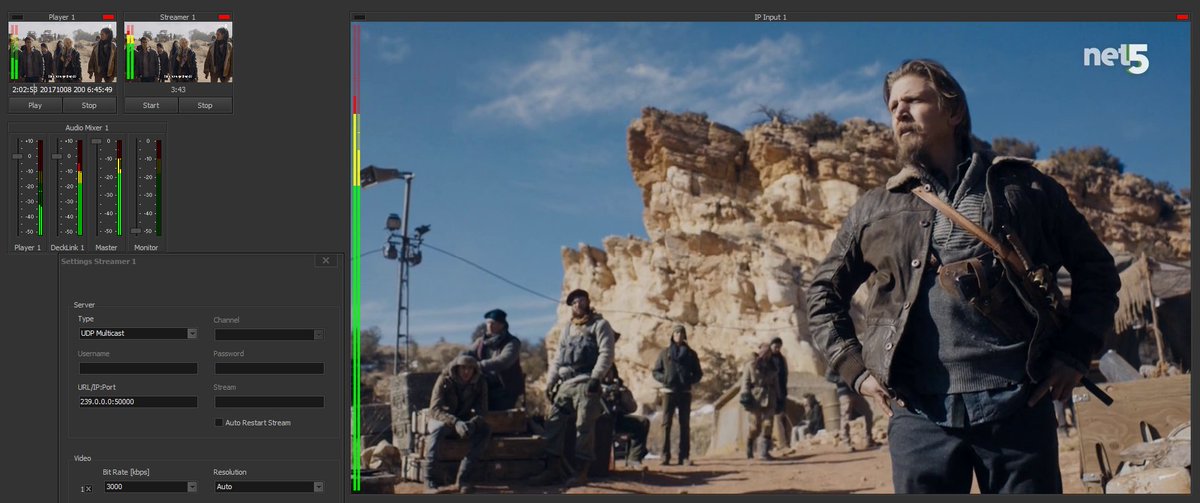
Task: Stop Streamer 1 with its Stop button
Action: click(x=205, y=105)
